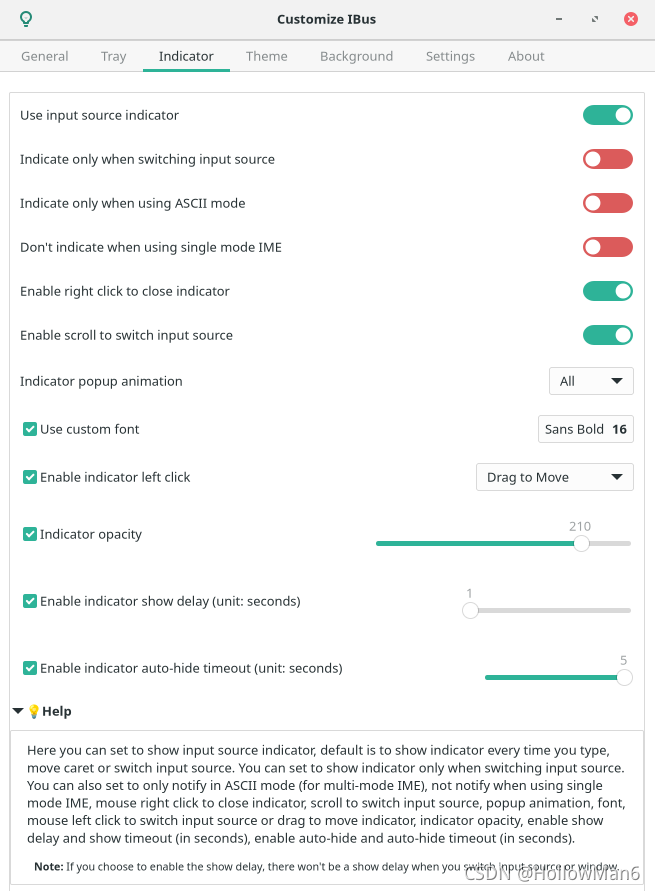The width and height of the screenshot is (655, 891).
Task: Minimize the Customize IBus window
Action: point(558,19)
